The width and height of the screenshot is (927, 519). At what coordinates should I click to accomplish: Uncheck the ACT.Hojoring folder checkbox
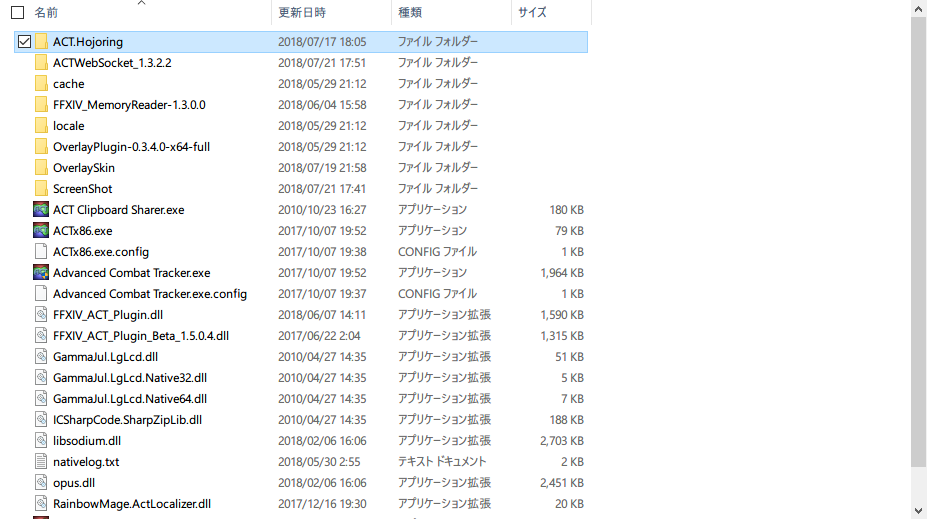[24, 41]
